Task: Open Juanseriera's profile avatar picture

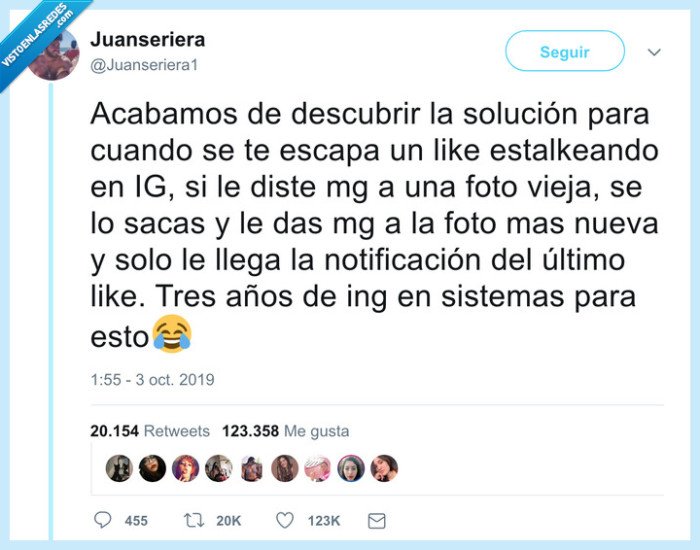Action: tap(54, 54)
